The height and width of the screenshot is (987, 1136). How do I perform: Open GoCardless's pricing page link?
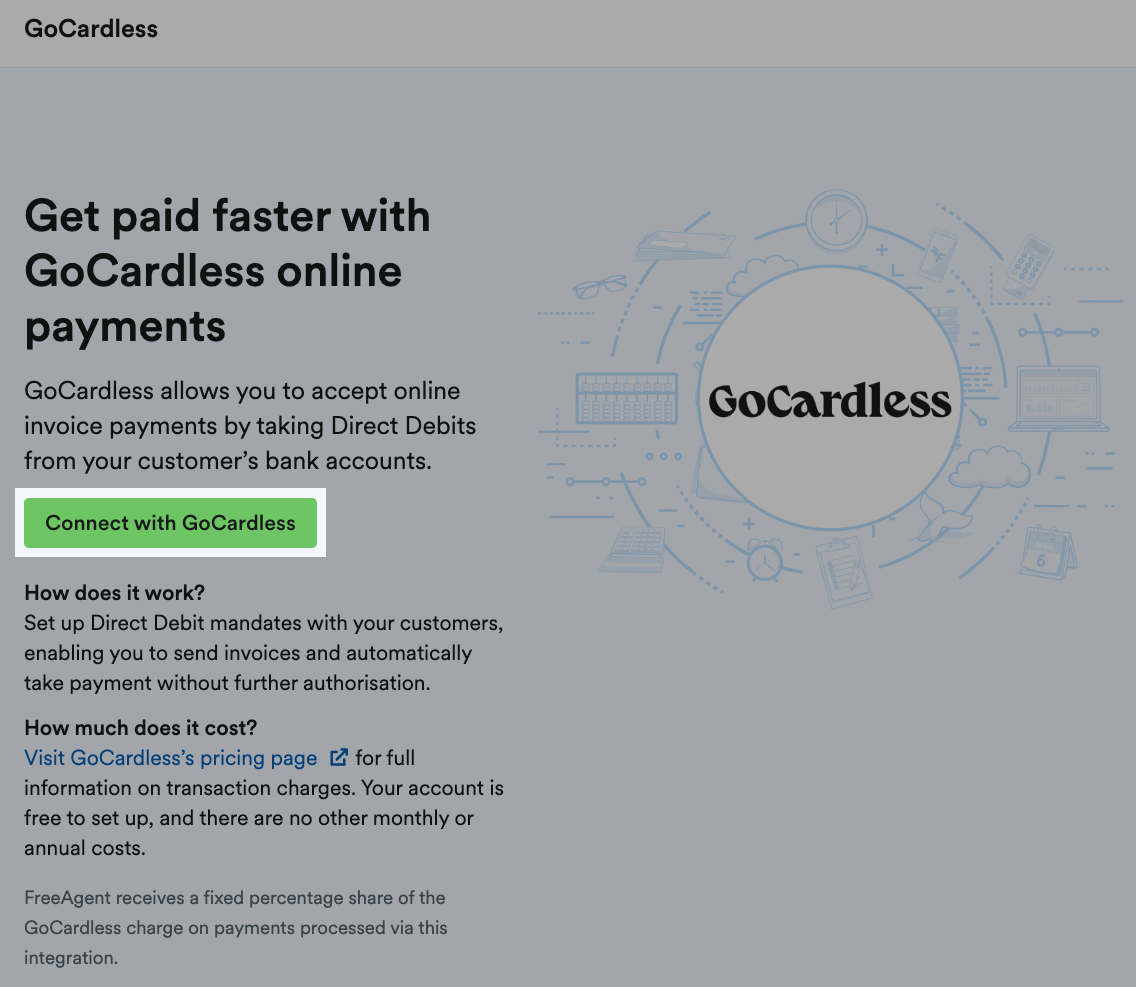click(170, 757)
